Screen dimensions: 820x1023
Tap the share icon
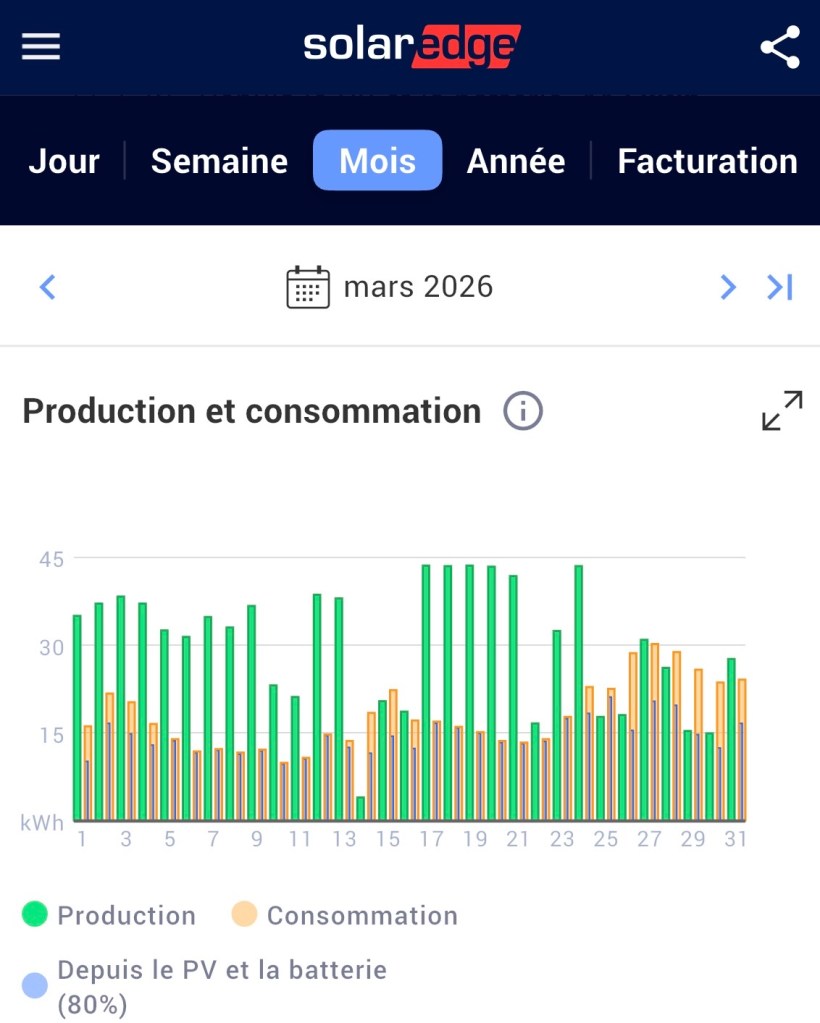780,47
